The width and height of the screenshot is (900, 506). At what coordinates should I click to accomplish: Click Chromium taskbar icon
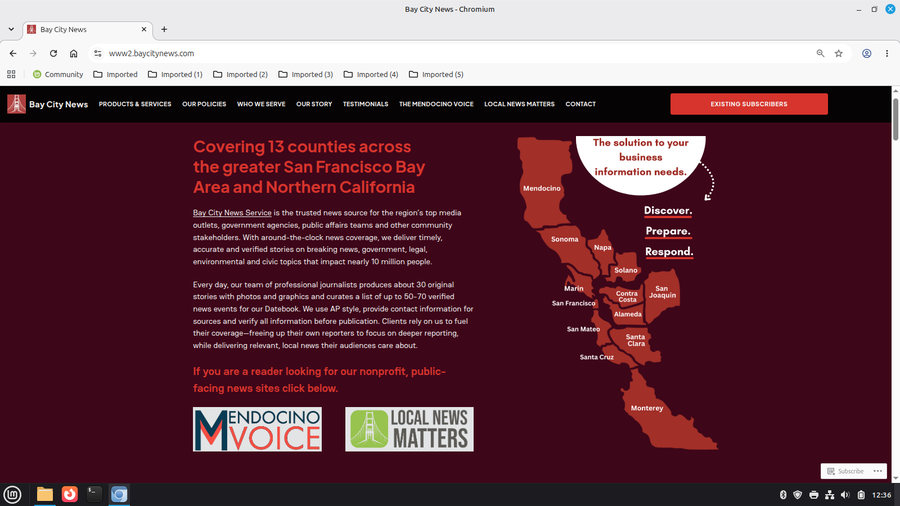(119, 494)
